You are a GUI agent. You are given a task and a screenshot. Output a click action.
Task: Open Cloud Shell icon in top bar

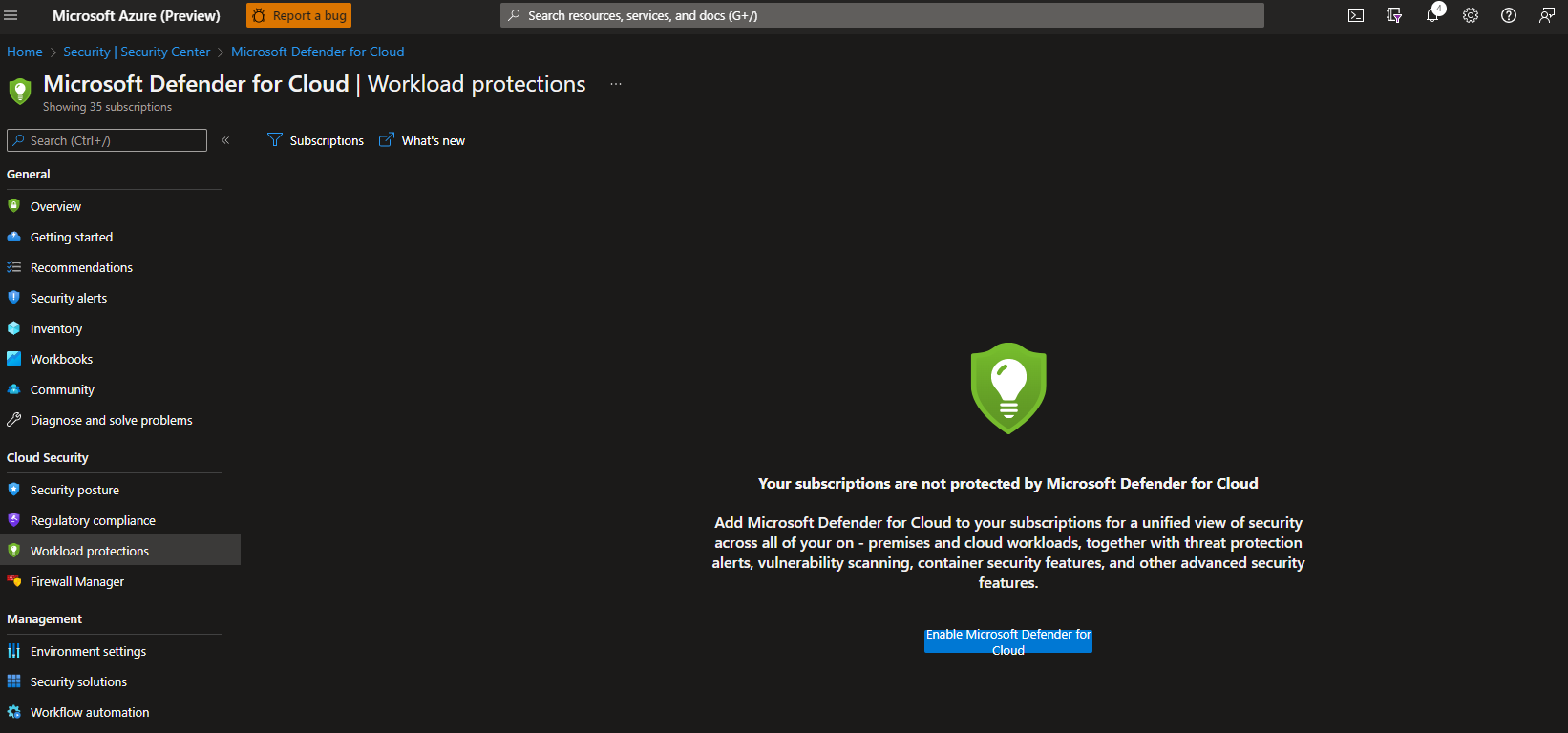click(x=1356, y=15)
